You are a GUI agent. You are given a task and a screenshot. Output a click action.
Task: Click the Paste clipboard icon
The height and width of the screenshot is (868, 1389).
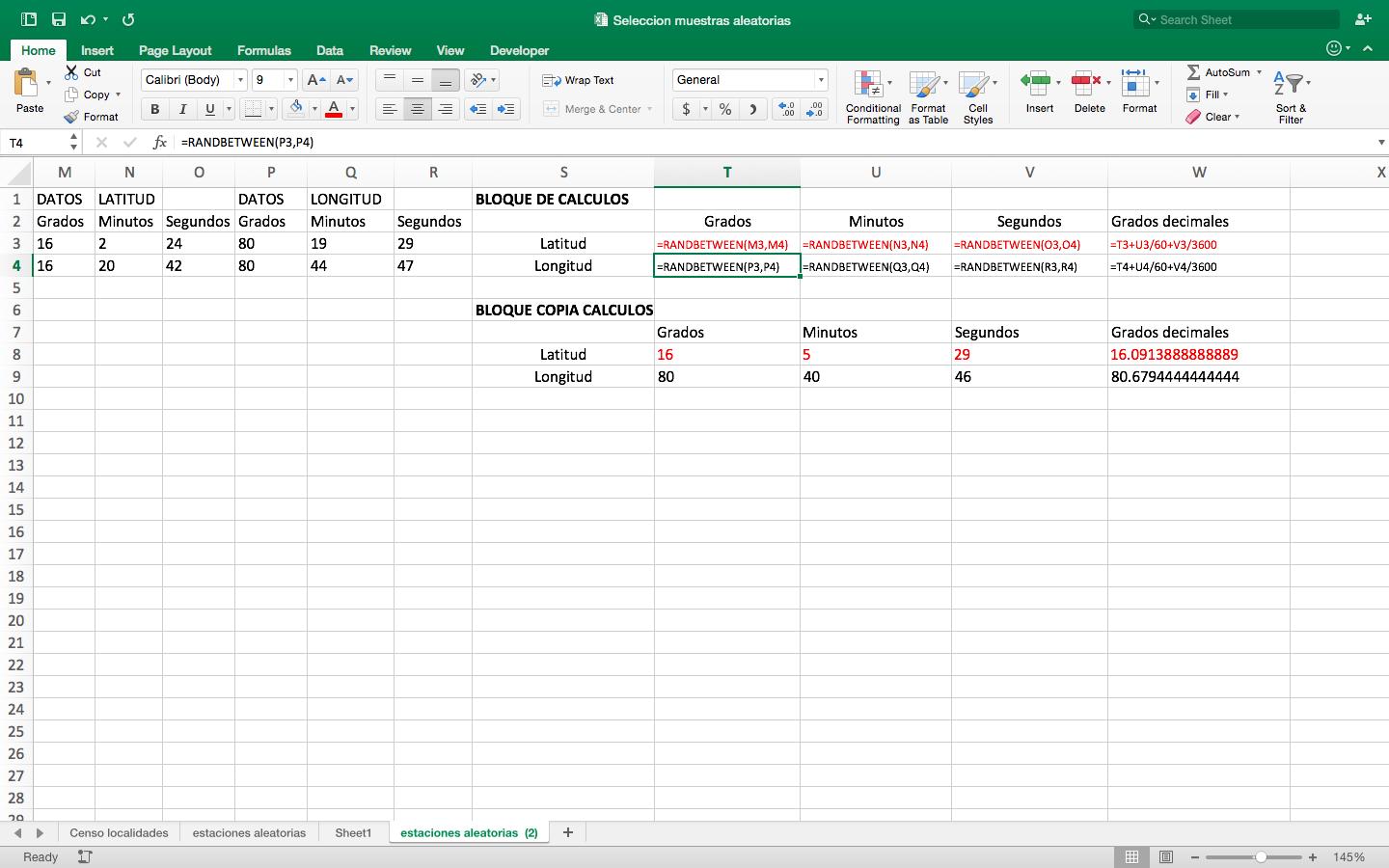click(27, 83)
